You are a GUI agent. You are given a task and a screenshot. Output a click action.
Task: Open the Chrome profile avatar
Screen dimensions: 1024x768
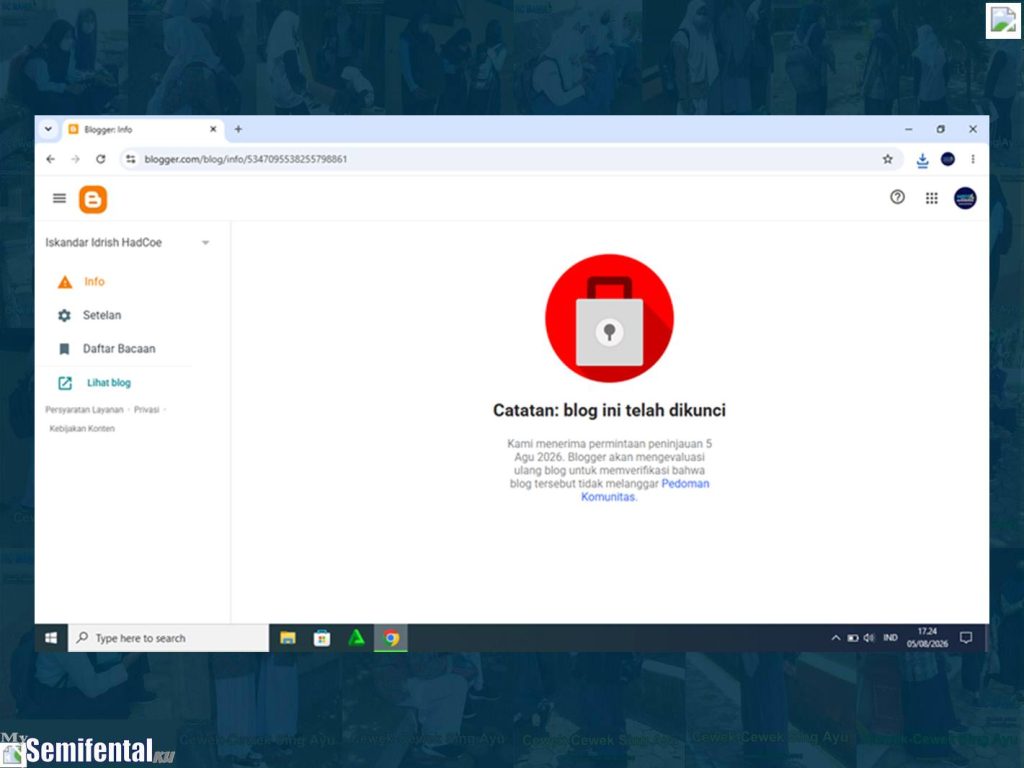coord(948,159)
